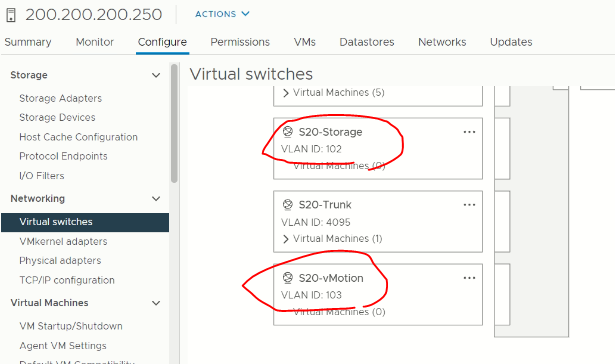Click the S20-Storage port group network icon

287,132
